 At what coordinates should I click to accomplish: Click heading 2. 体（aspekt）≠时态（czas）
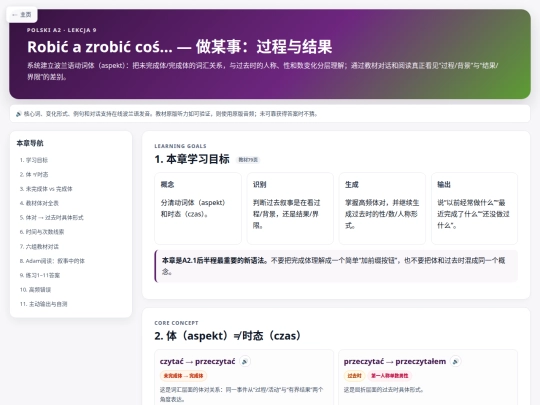(x=229, y=336)
